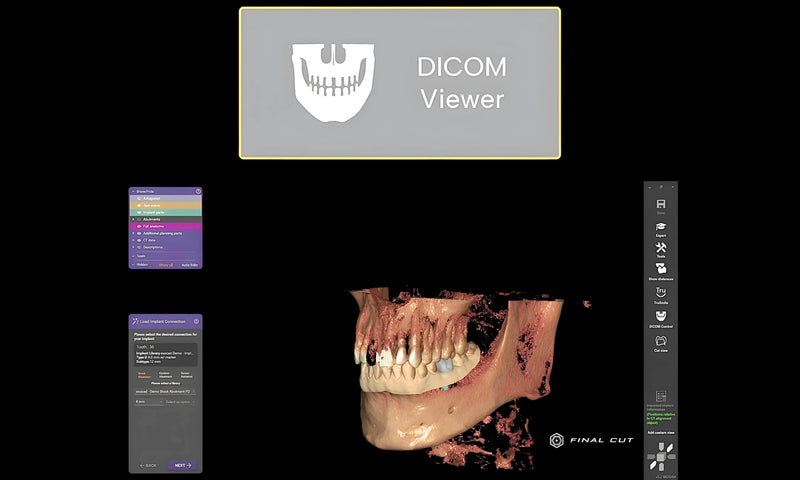Open the abutment library dropdown

[x=165, y=391]
